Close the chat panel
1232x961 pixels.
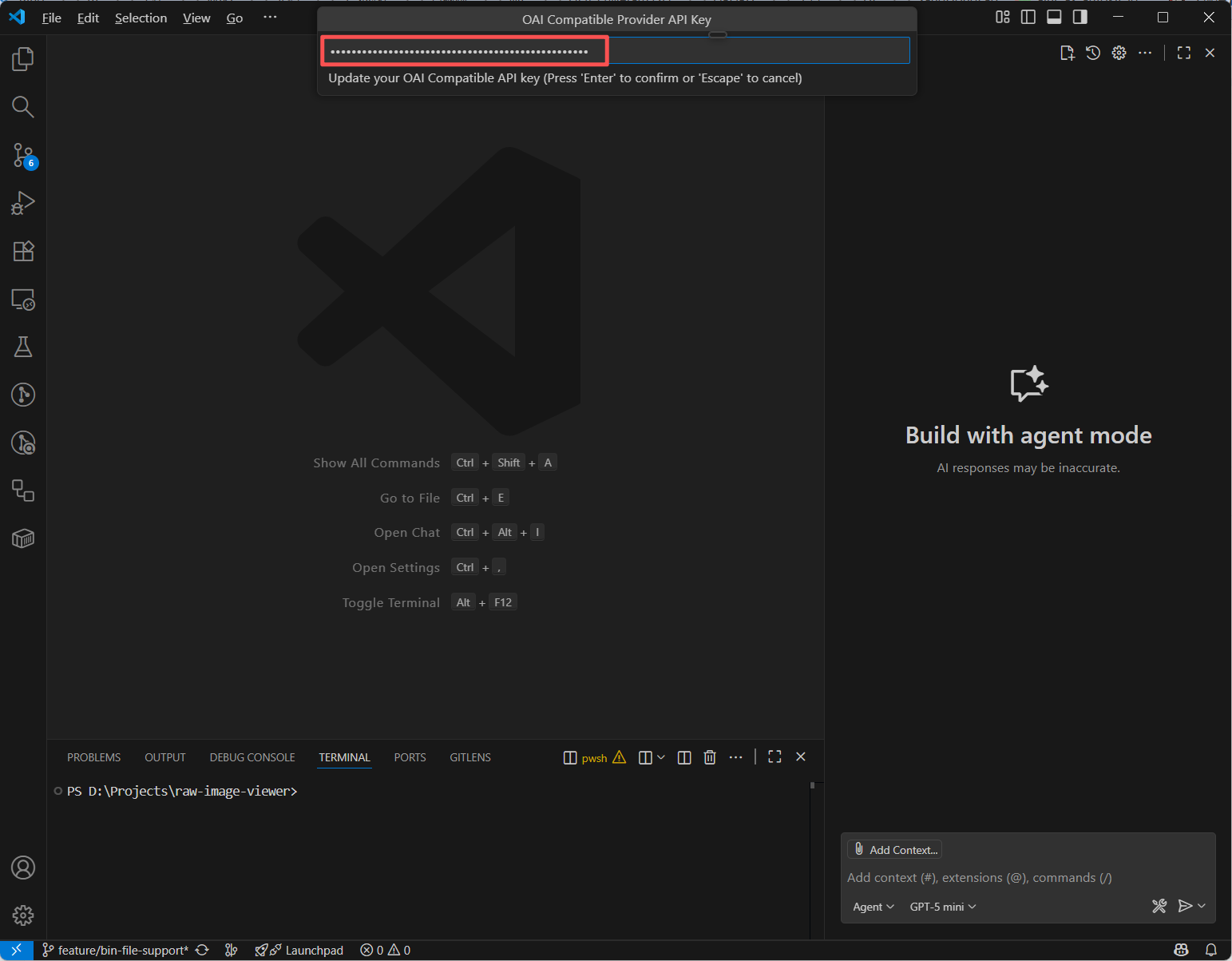pos(1210,53)
